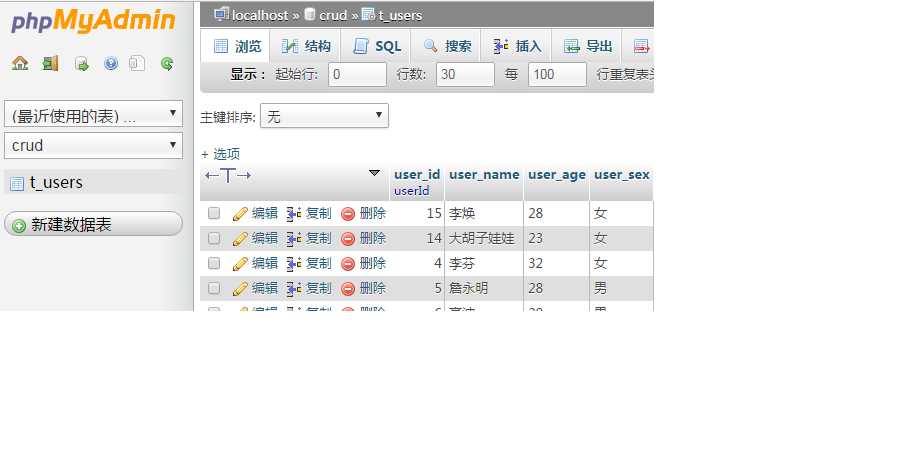The image size is (923, 467).
Task: Click pencil edit icon for row 李焕
Action: 240,214
